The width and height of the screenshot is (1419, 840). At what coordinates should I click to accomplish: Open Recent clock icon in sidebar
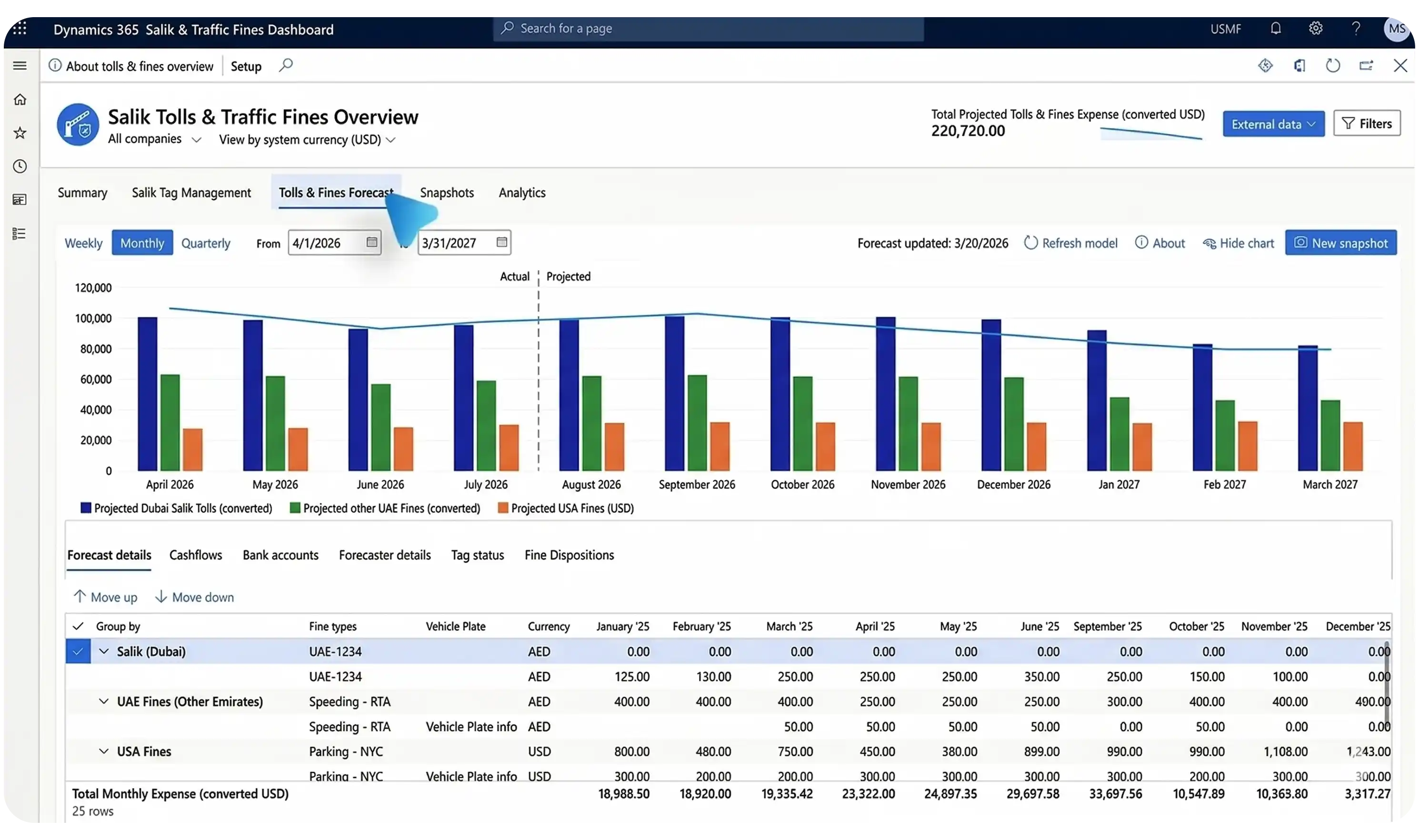click(20, 166)
